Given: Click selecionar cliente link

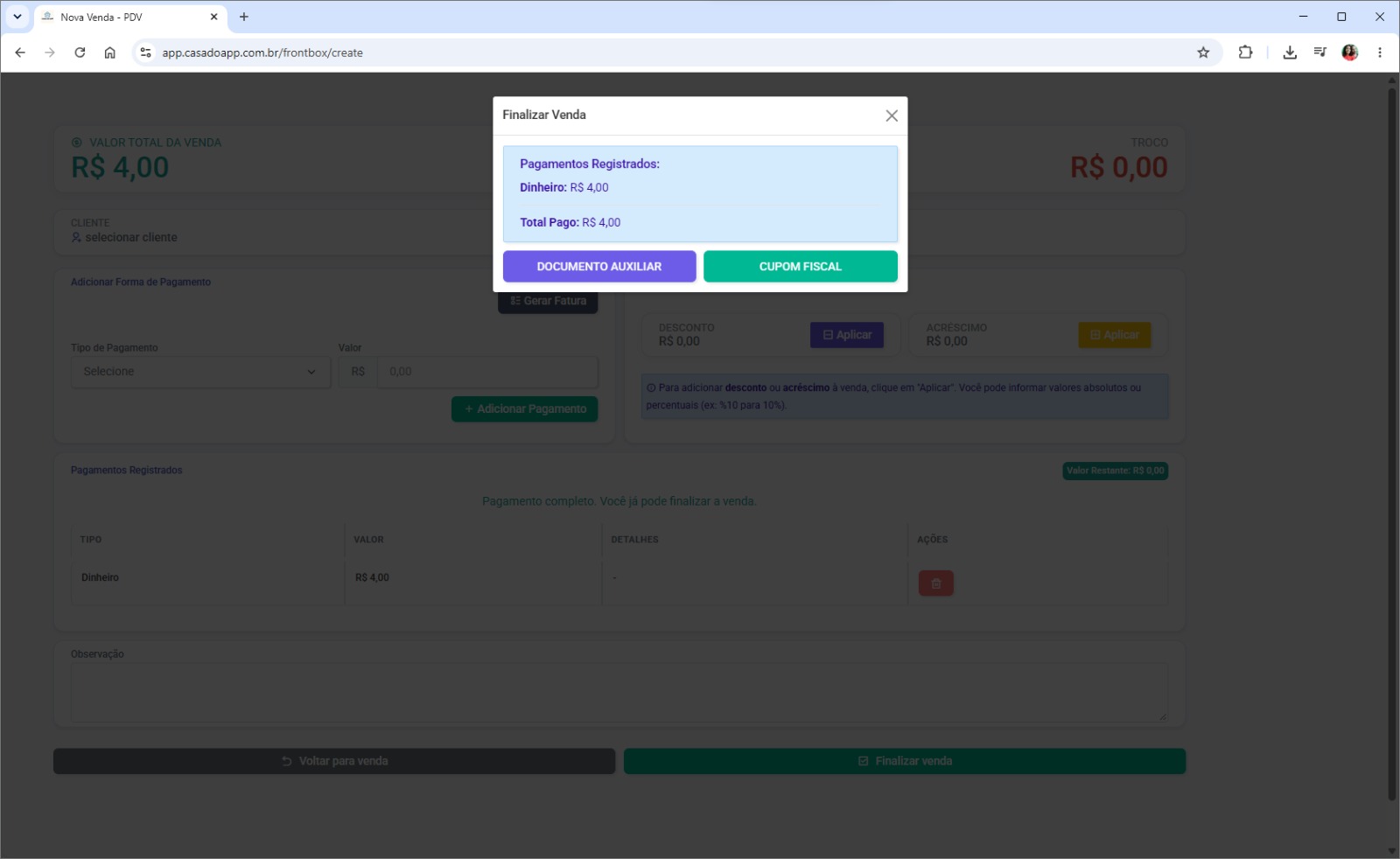Looking at the screenshot, I should 131,237.
